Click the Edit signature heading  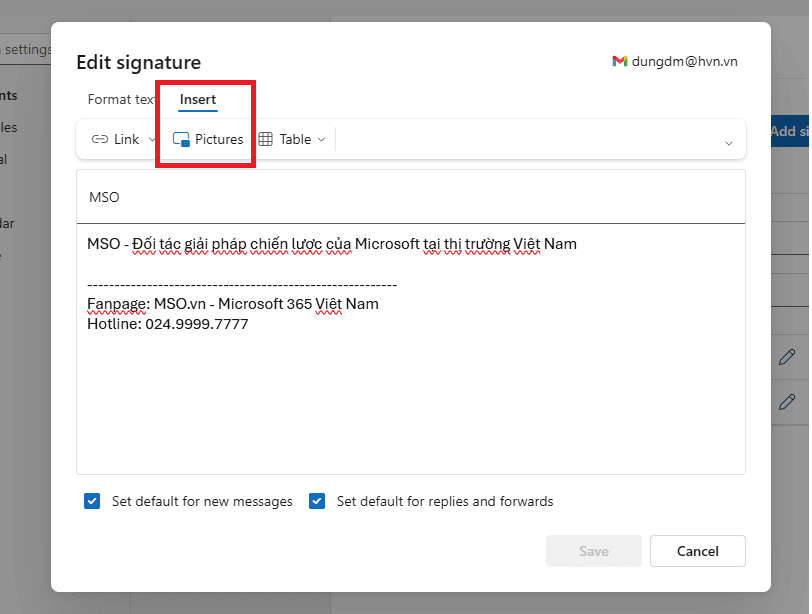pyautogui.click(x=138, y=62)
